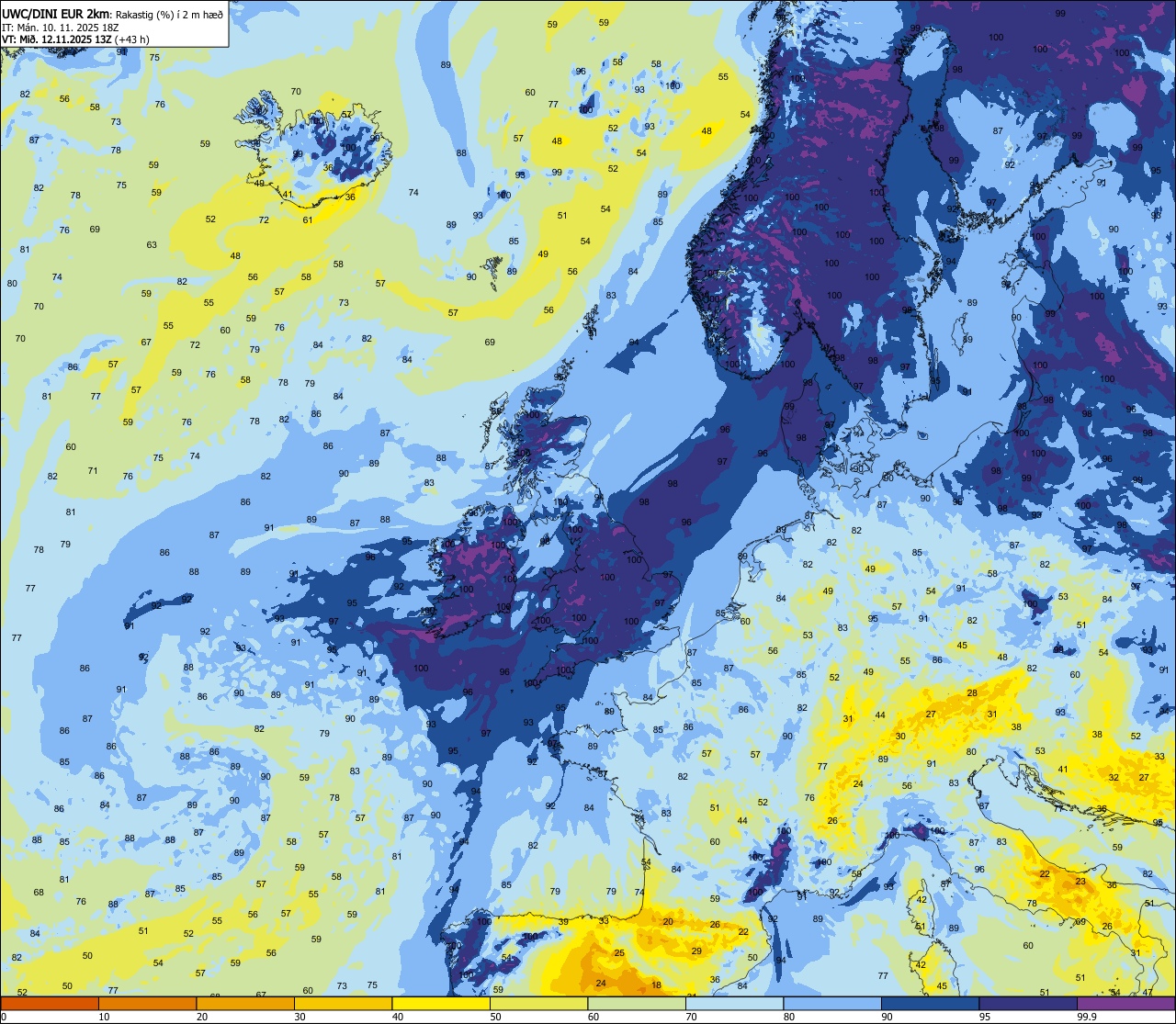Pick the dark blue legend swatch between 90 and 95
Screen dimensions: 1176x1024
pyautogui.click(x=930, y=1003)
